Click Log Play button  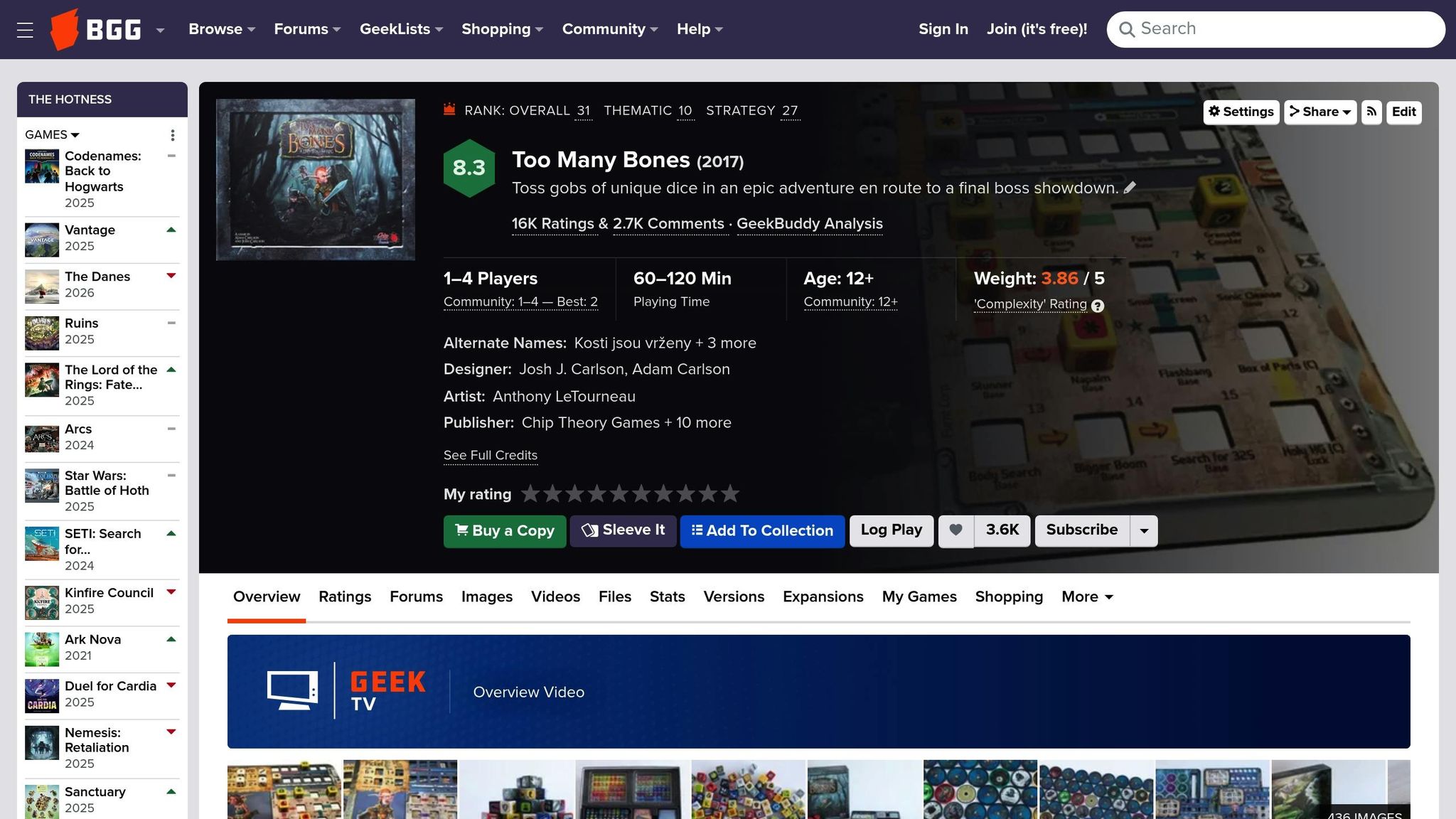(892, 530)
